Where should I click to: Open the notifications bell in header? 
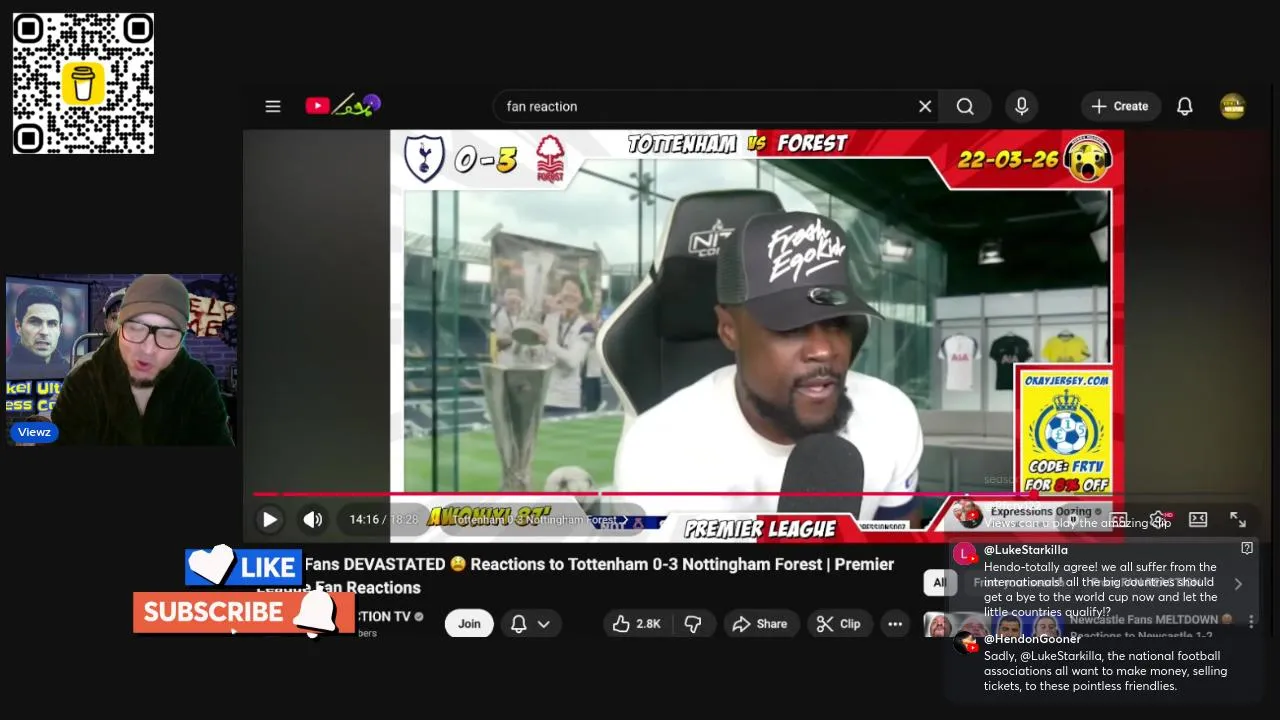(1185, 106)
